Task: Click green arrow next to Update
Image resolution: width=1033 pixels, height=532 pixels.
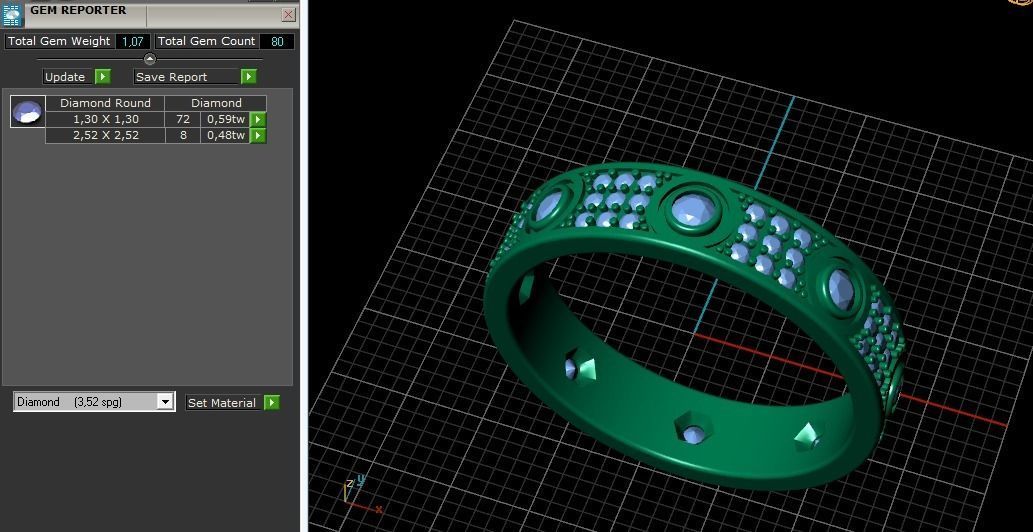Action: pyautogui.click(x=103, y=77)
